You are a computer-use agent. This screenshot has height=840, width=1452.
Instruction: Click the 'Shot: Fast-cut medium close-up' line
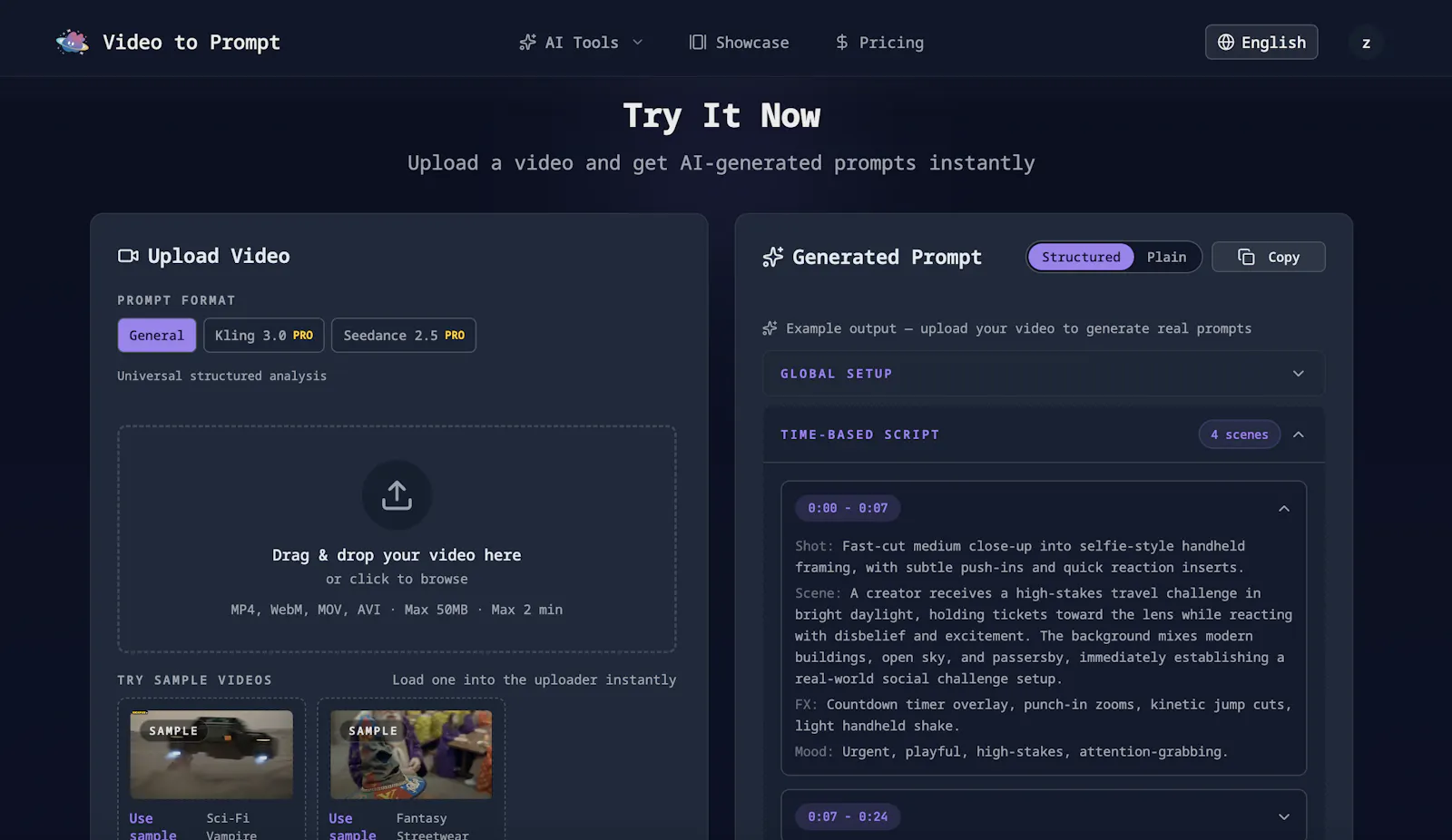pyautogui.click(x=1020, y=557)
